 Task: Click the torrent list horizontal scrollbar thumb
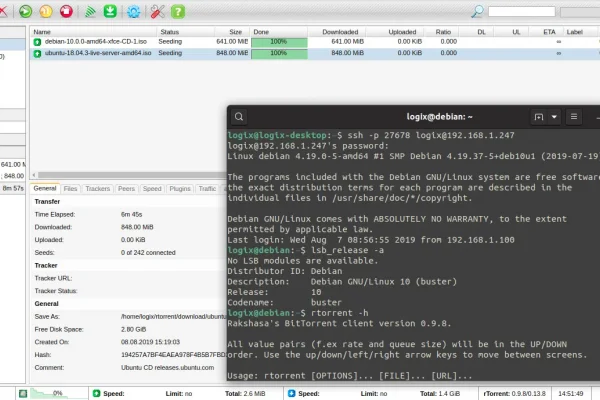click(132, 175)
